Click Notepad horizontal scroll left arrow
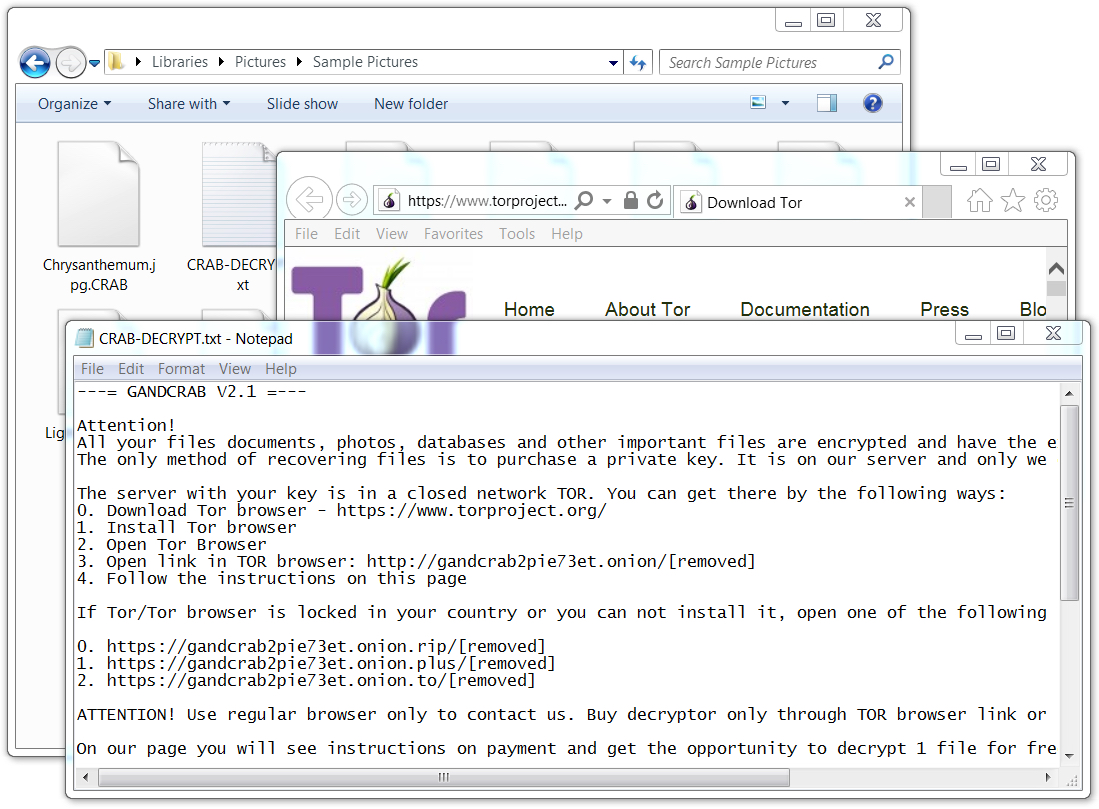 pyautogui.click(x=86, y=777)
